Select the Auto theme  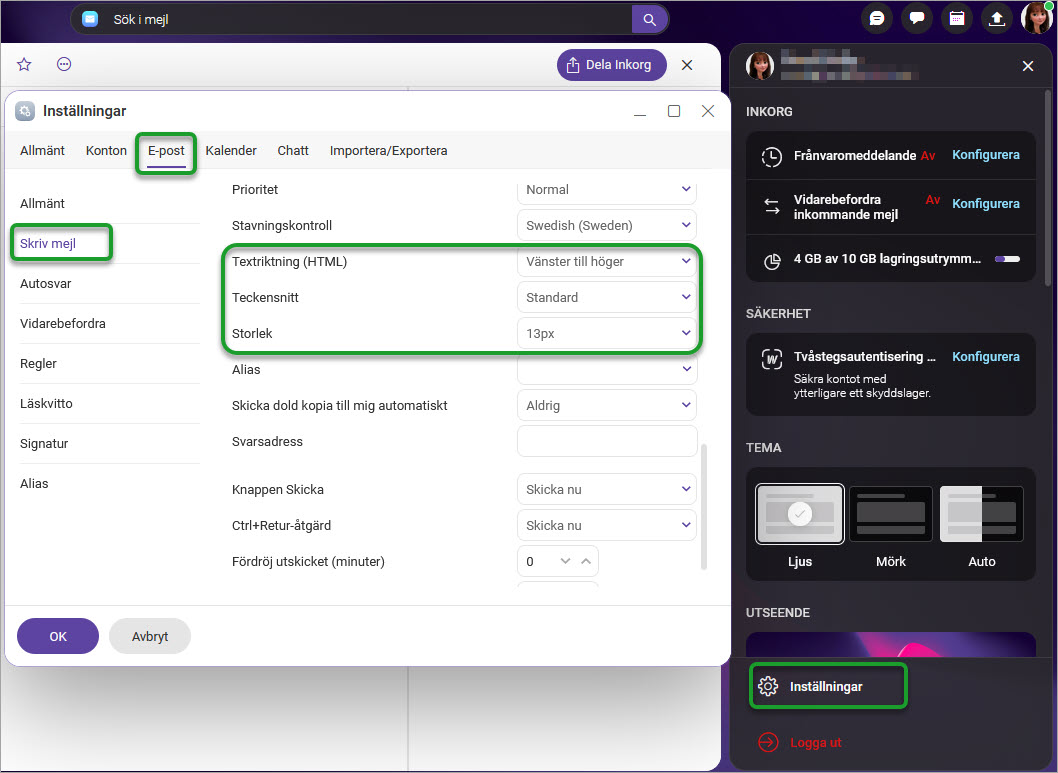pos(981,515)
